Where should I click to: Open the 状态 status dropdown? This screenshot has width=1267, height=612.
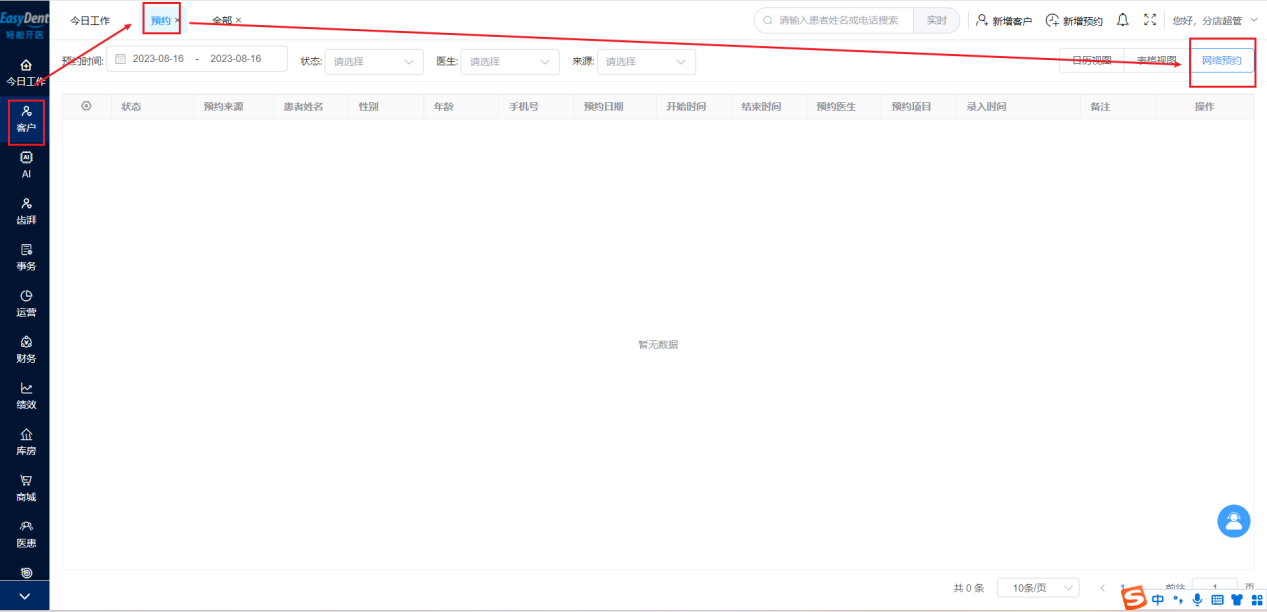[374, 61]
